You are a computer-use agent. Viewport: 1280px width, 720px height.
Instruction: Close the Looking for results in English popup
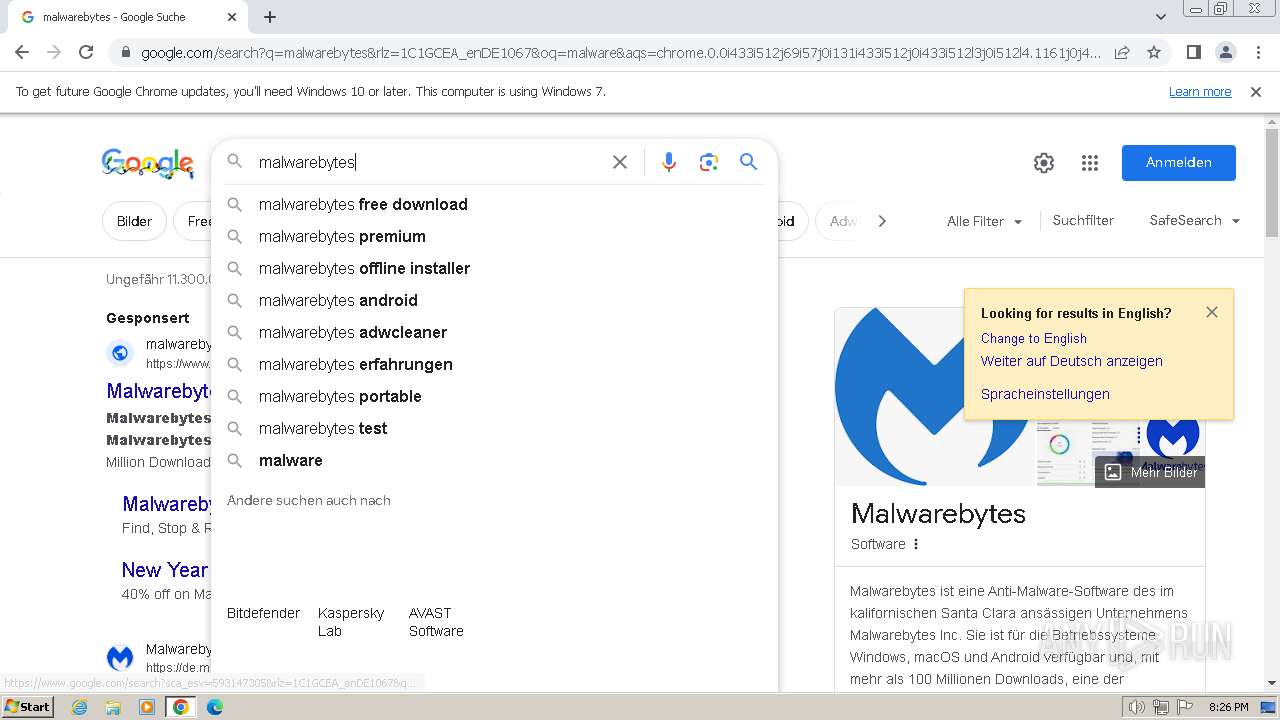tap(1212, 312)
